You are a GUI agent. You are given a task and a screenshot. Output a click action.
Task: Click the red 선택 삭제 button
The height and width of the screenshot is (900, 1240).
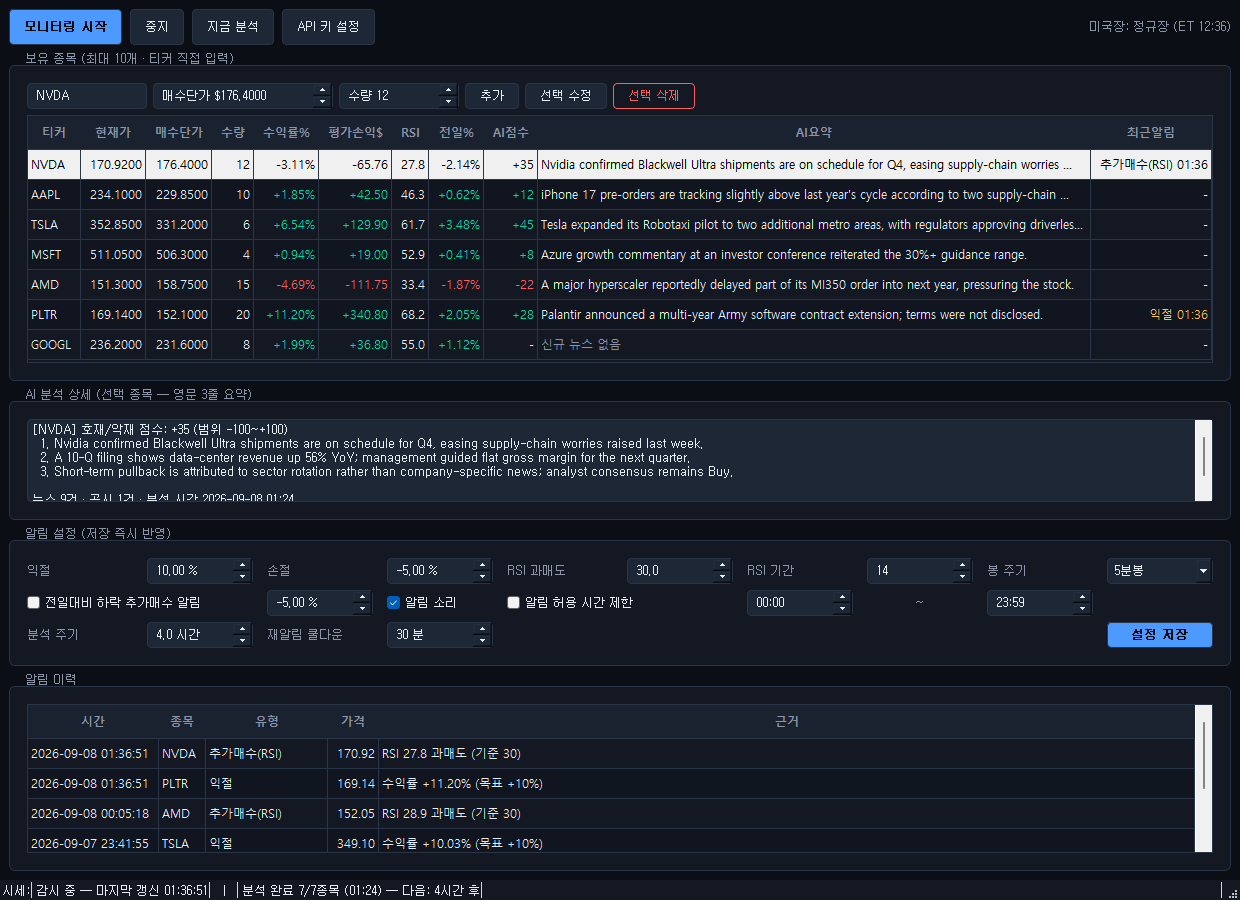[654, 96]
